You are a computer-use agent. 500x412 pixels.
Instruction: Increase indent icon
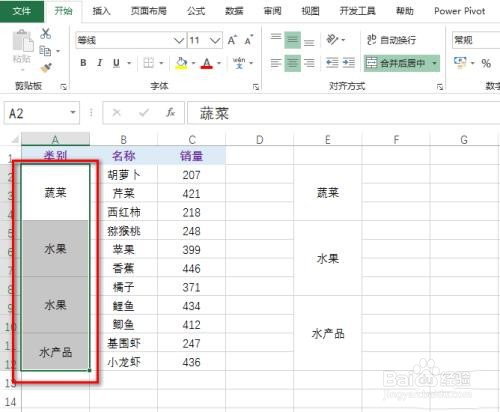tap(349, 63)
